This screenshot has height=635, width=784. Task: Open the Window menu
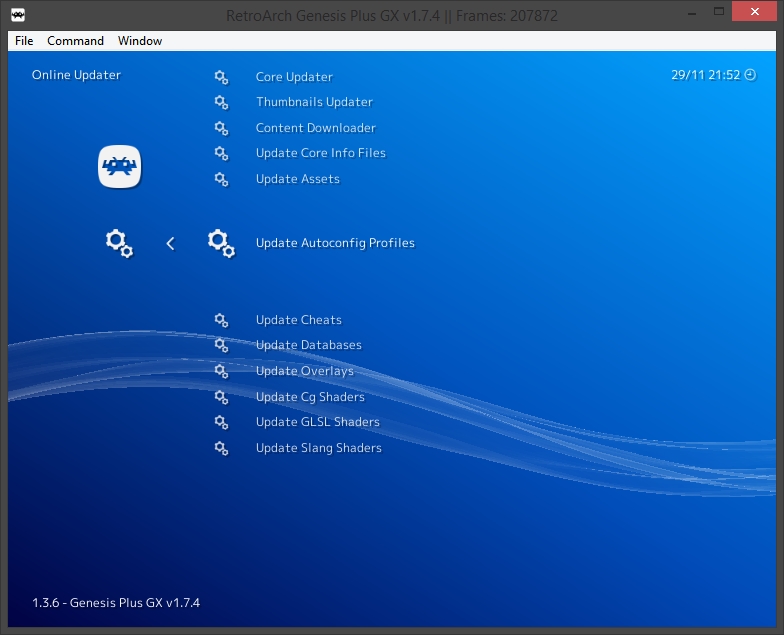140,41
